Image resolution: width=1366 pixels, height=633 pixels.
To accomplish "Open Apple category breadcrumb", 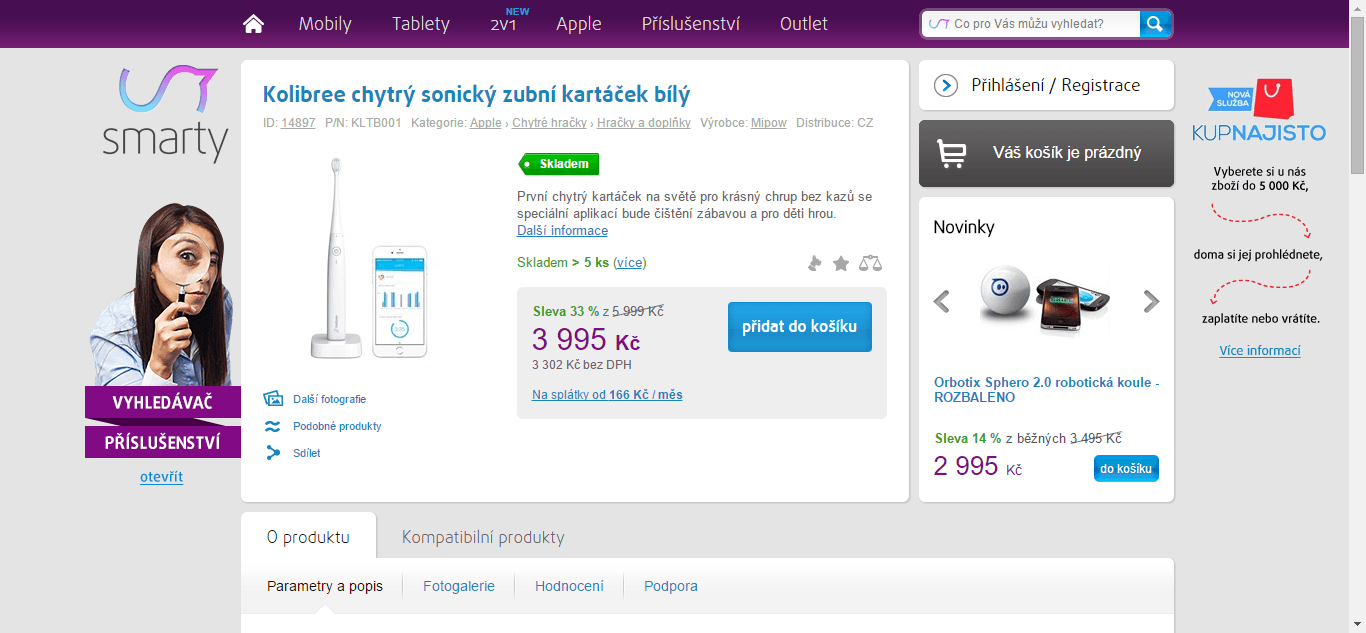I will (x=486, y=123).
